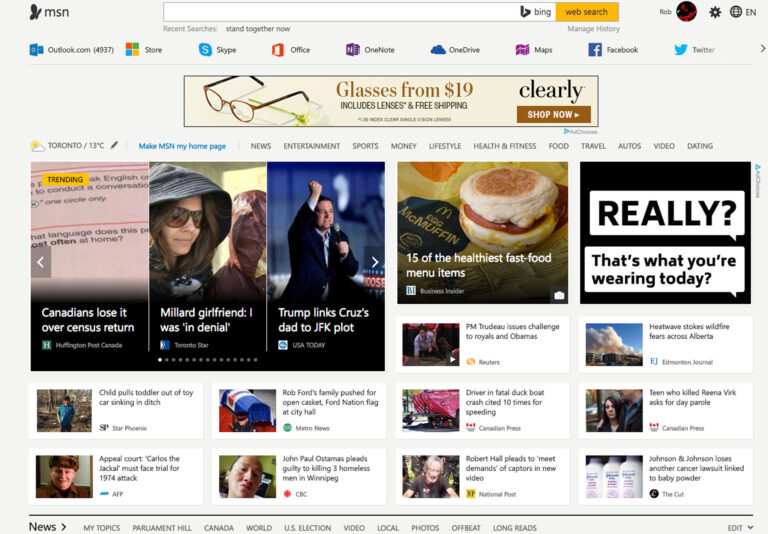Expand the shortcuts bar with right chevron
The height and width of the screenshot is (534, 768).
(x=763, y=48)
